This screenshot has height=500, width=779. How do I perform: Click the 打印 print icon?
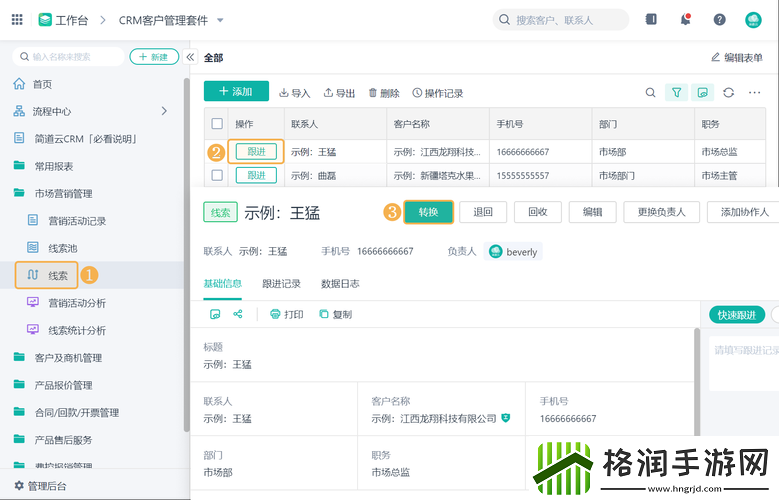click(275, 314)
